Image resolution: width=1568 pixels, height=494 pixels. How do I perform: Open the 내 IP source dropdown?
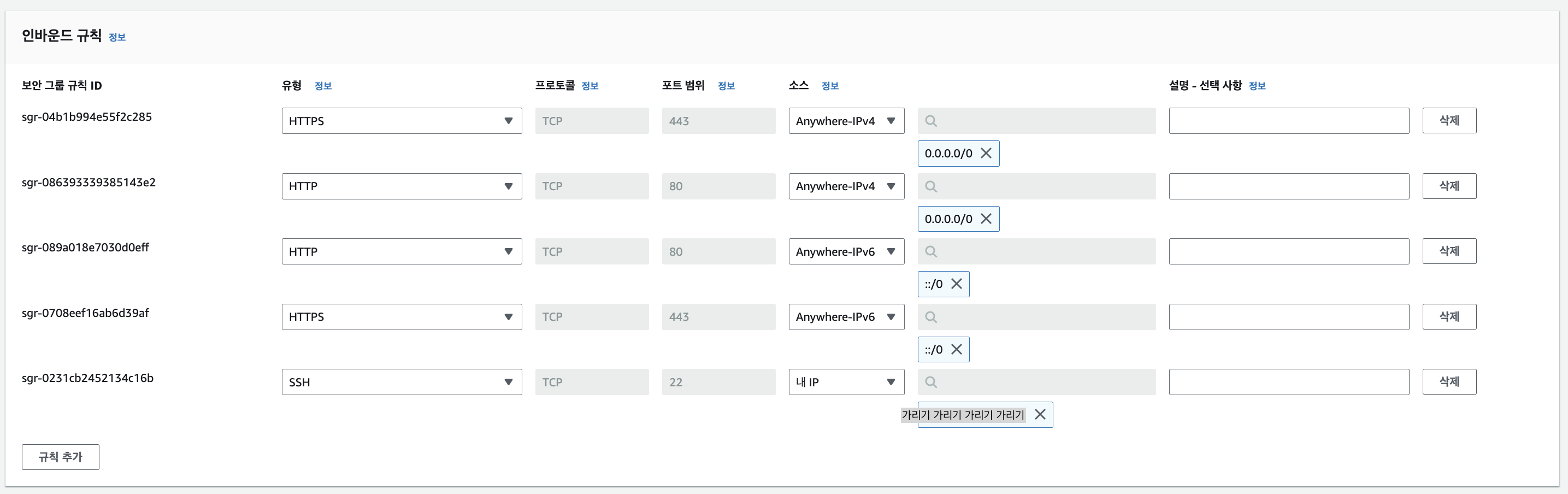click(847, 382)
